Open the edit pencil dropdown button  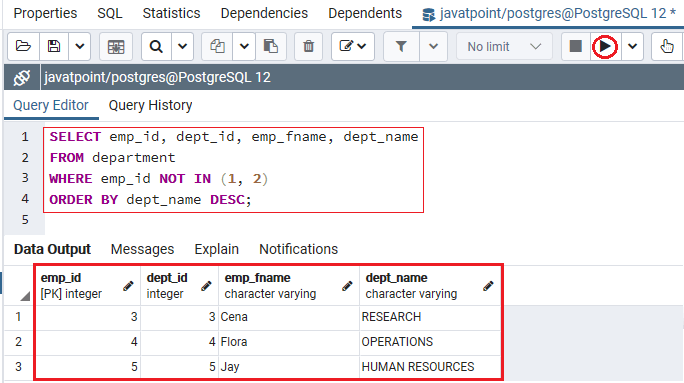353,46
